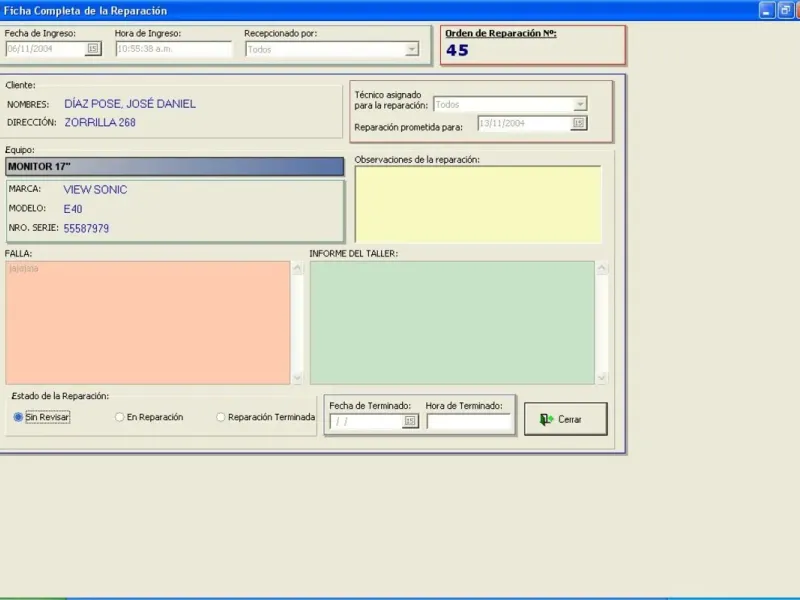The width and height of the screenshot is (800, 600).
Task: Click the Orden de Reparación Nº label
Action: 501,33
